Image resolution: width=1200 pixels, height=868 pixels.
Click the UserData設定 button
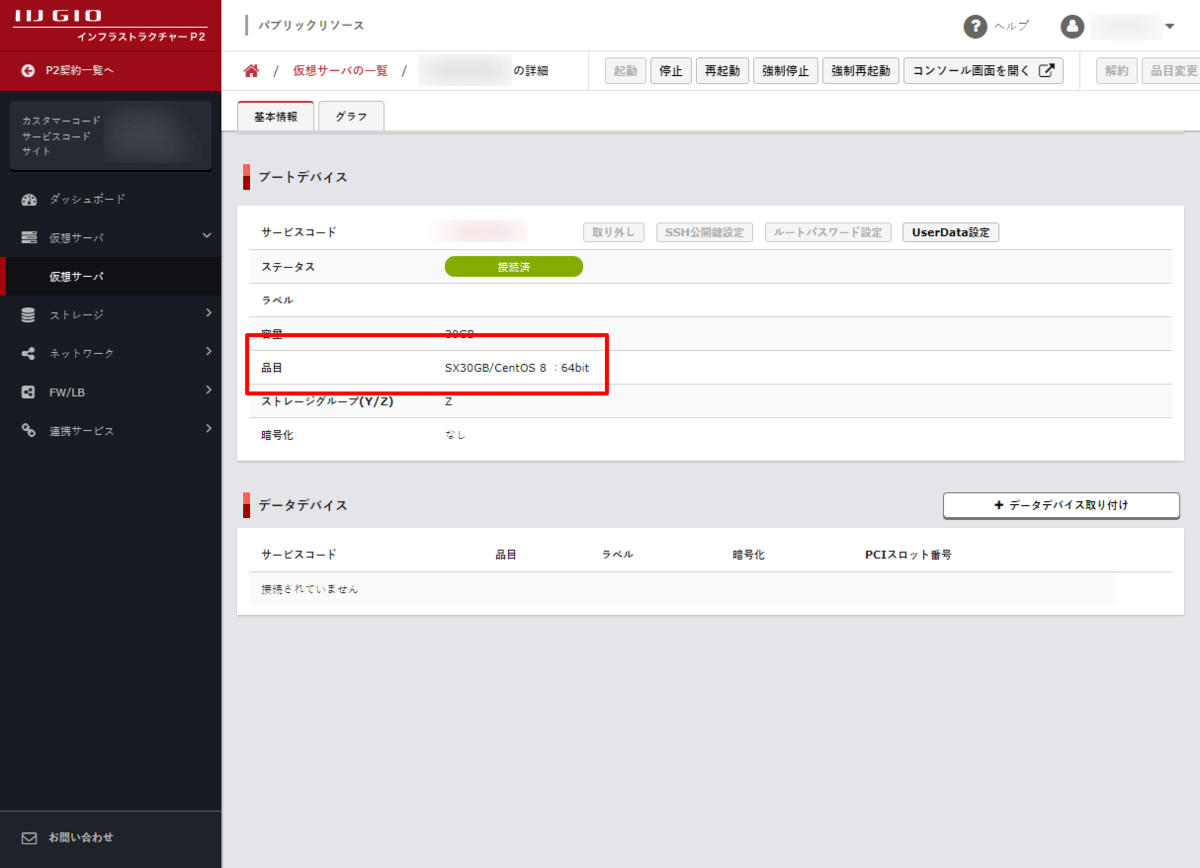click(x=950, y=232)
